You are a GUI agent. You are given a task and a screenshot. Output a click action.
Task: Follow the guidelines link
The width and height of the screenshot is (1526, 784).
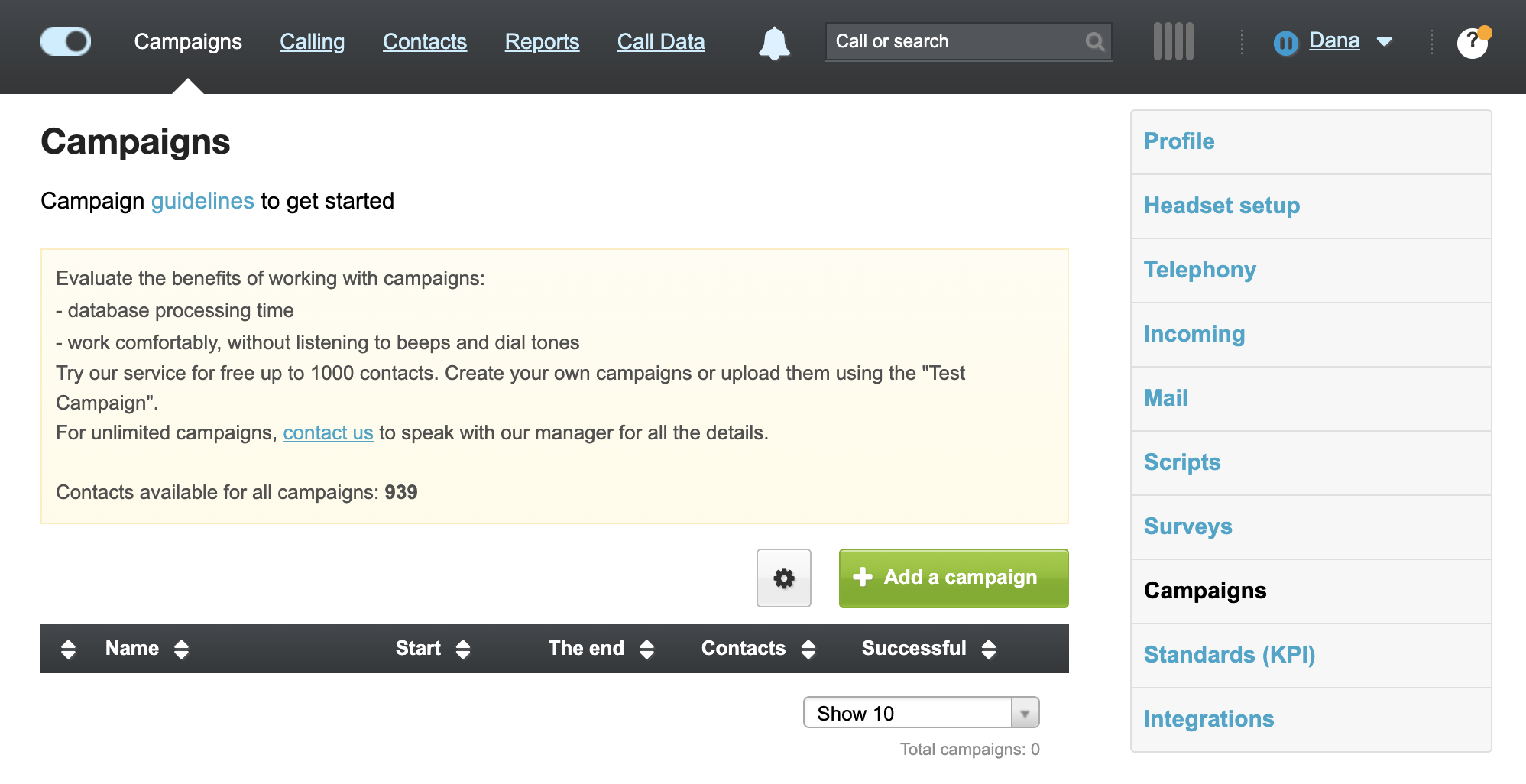coord(202,201)
